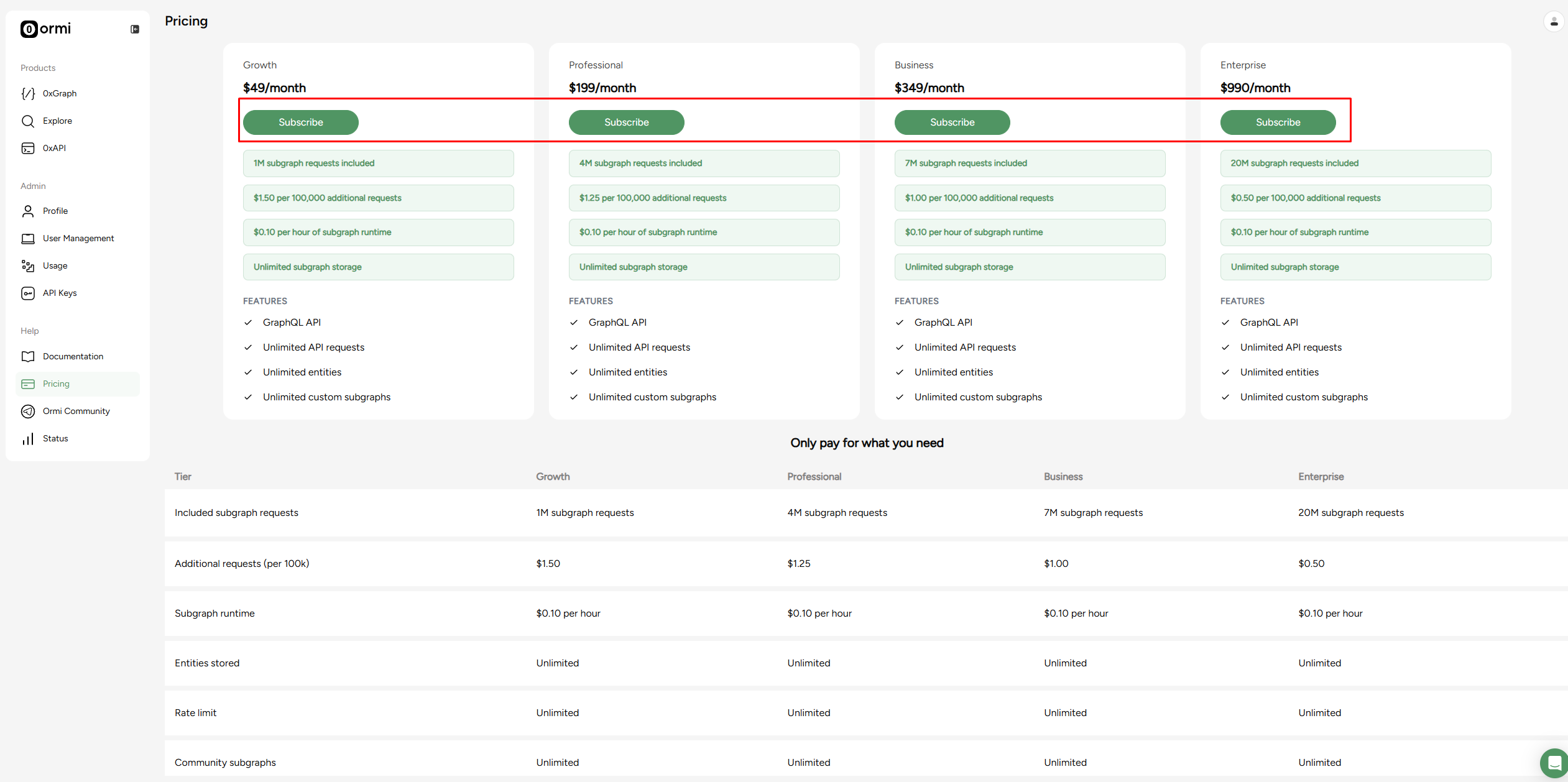Subscribe to the Business plan
This screenshot has width=1568, height=782.
coord(952,122)
